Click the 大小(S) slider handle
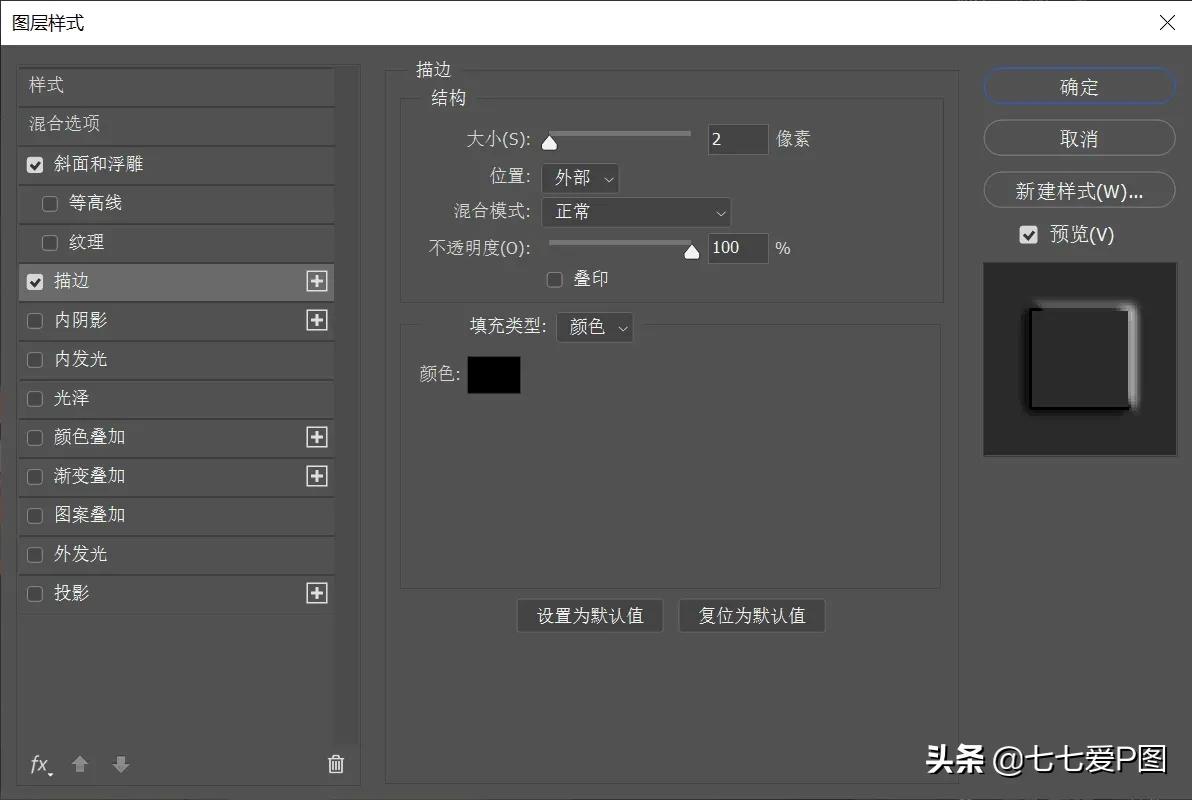The height and width of the screenshot is (800, 1192). [x=550, y=142]
